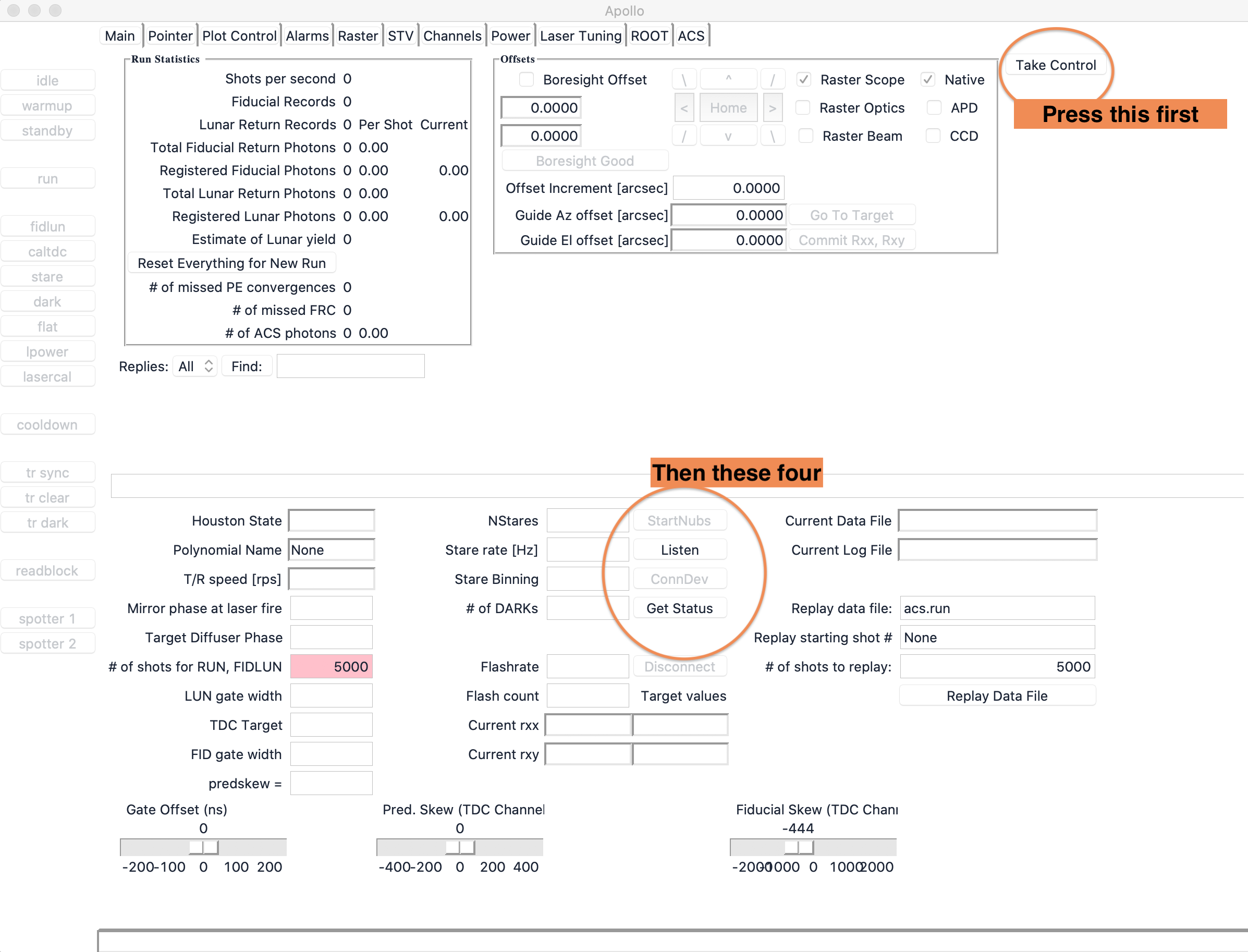Viewport: 1248px width, 952px height.
Task: Open the Raster tab
Action: (358, 35)
